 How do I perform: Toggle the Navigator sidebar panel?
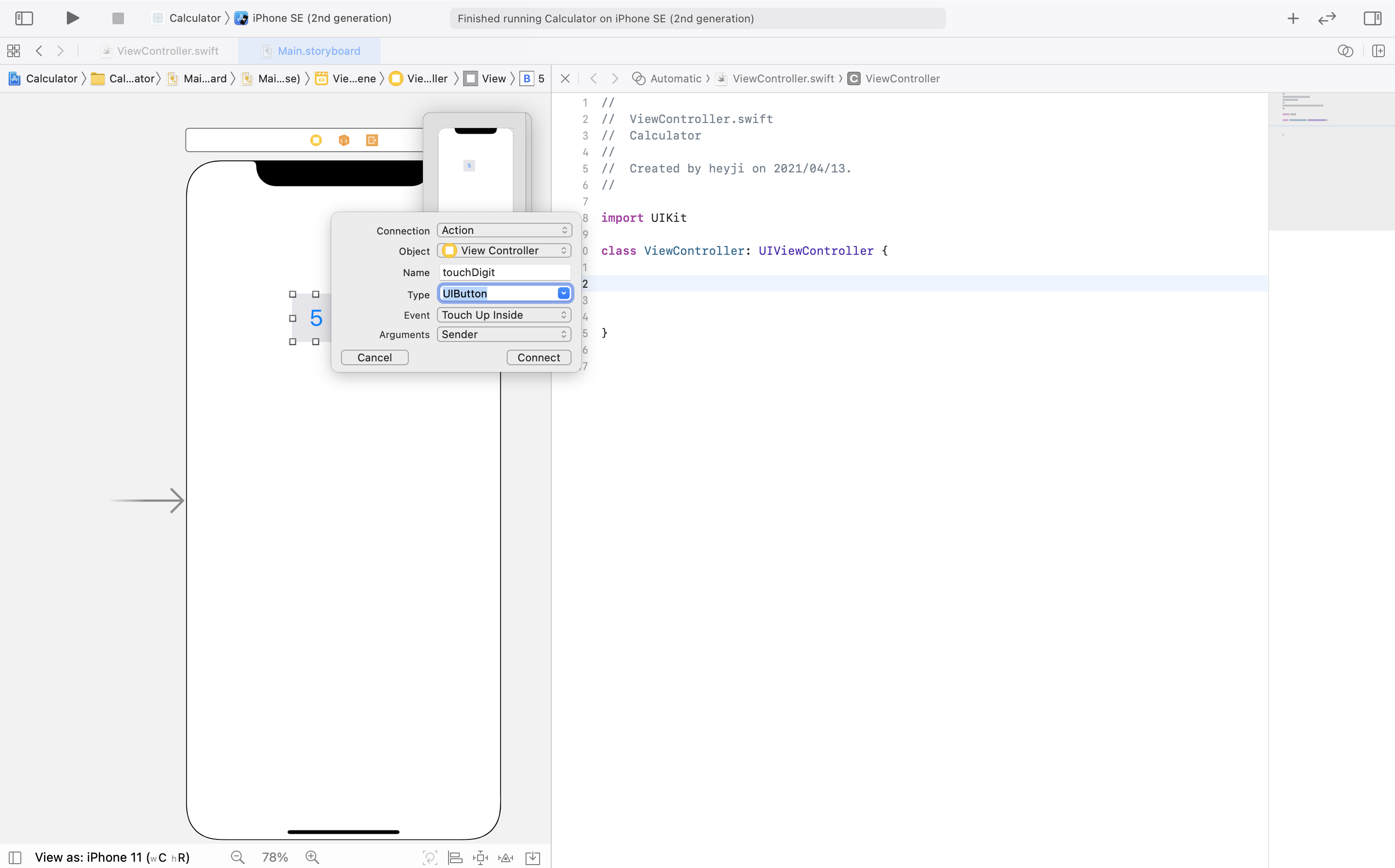pos(24,18)
